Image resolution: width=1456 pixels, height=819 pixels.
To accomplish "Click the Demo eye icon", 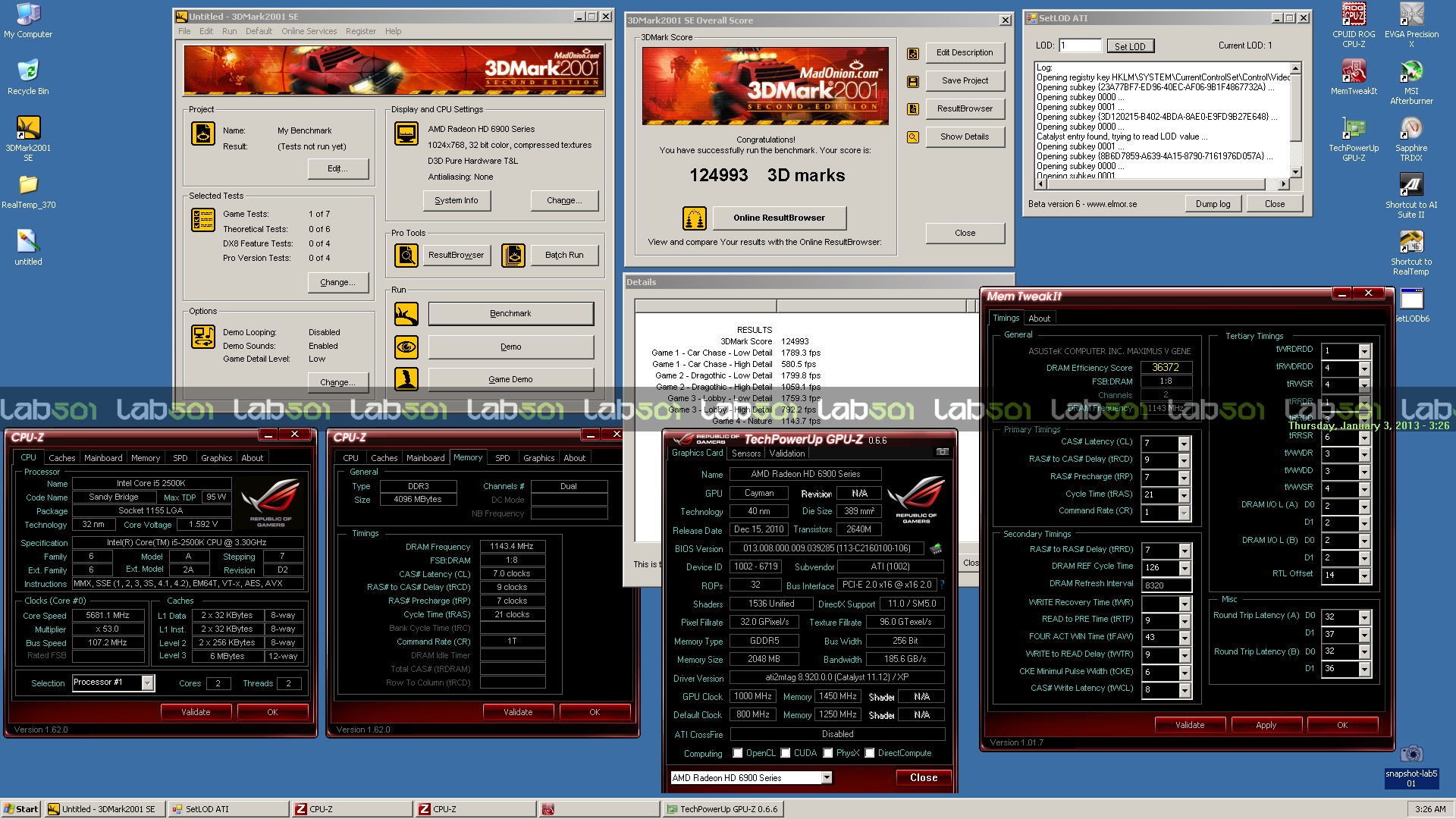I will point(406,347).
